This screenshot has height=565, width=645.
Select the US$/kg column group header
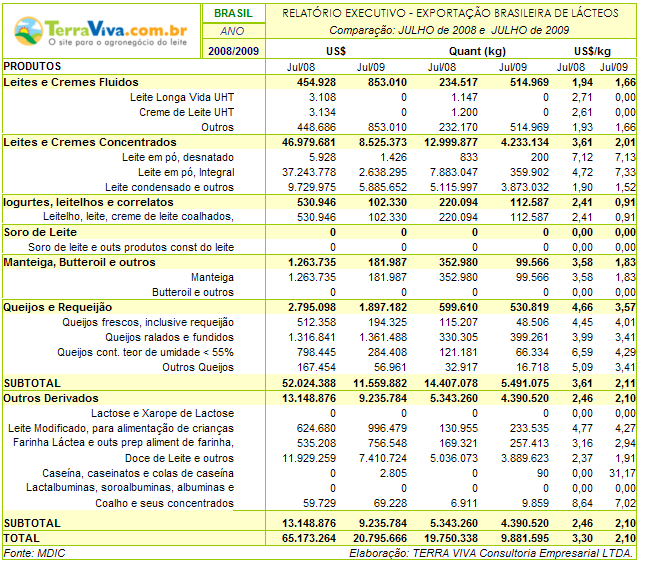(x=592, y=51)
